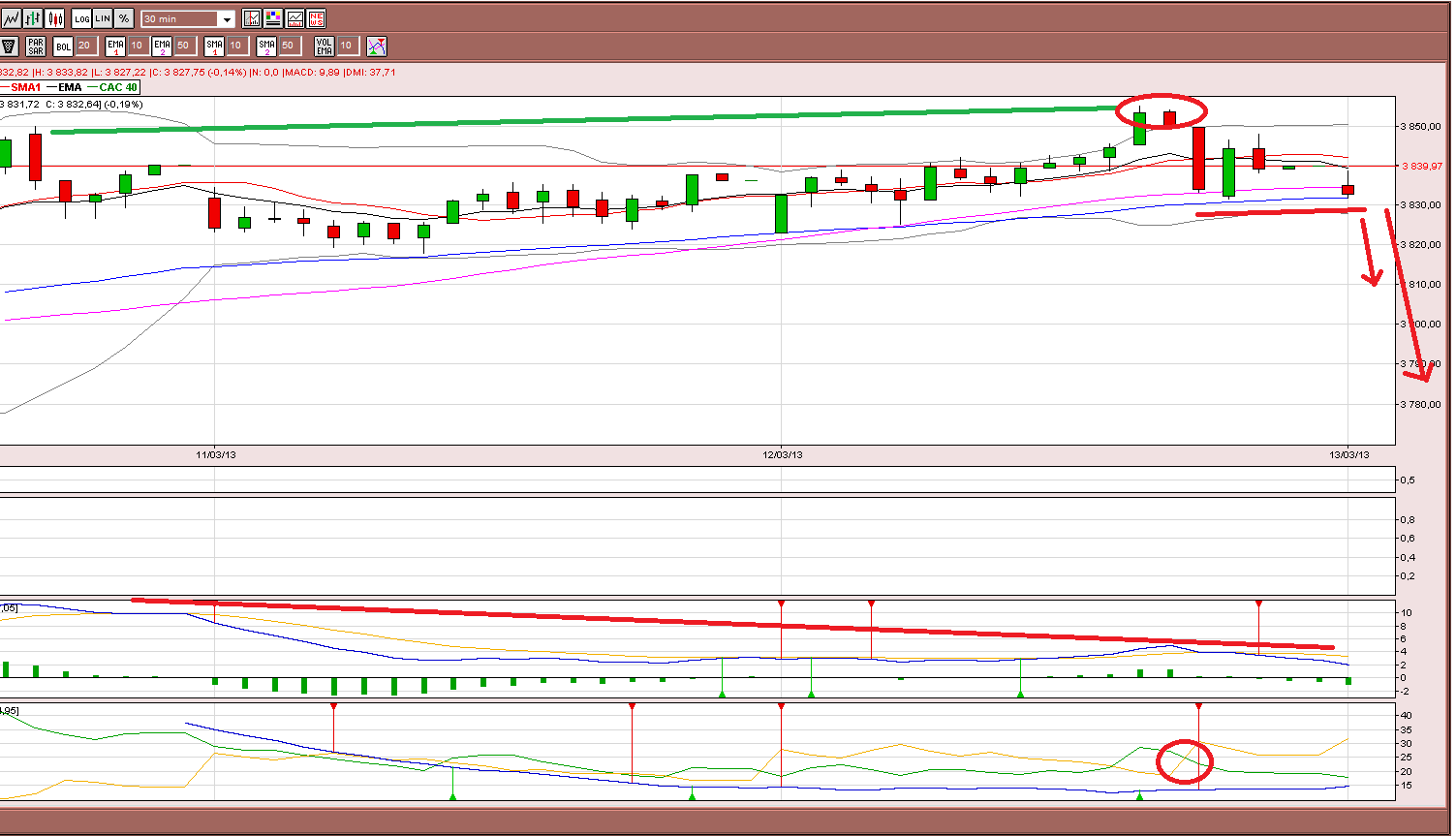Toggle the BOL Bollinger bands indicator

[63, 46]
